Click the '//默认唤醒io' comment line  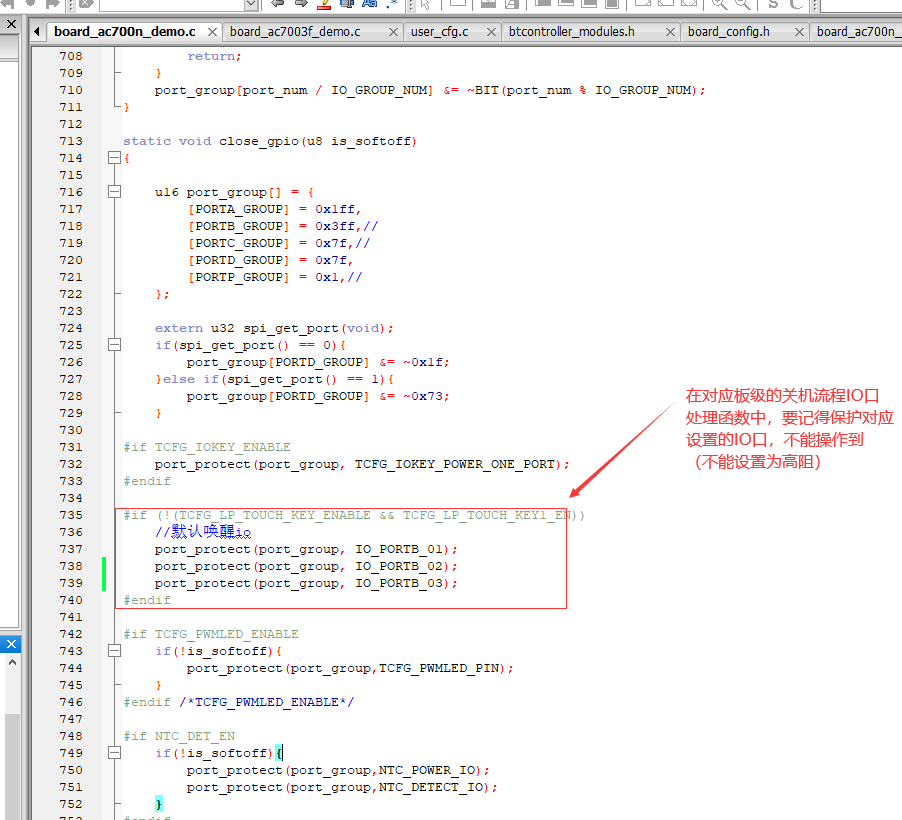(x=202, y=532)
